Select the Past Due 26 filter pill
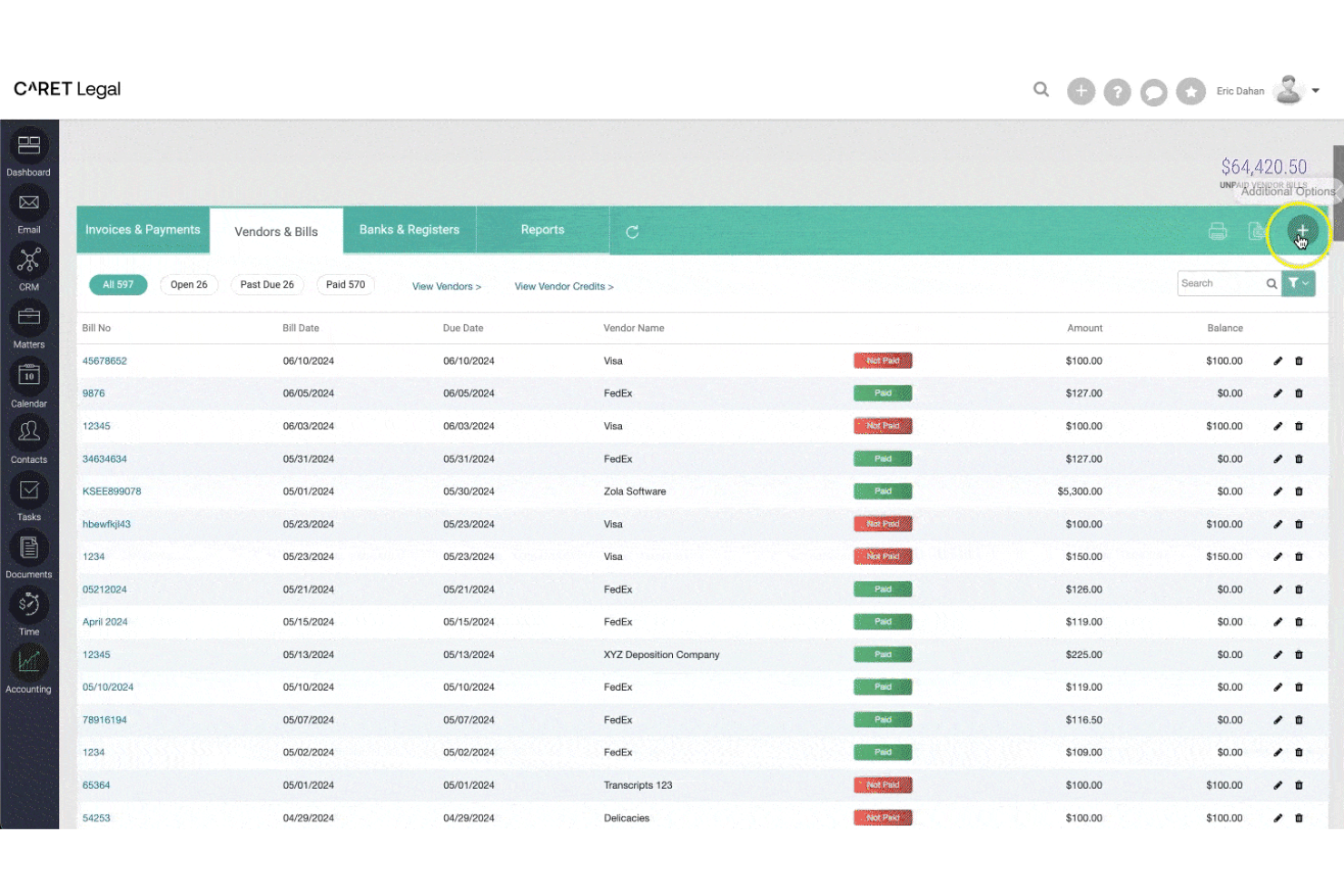Image resolution: width=1344 pixels, height=896 pixels. pyautogui.click(x=267, y=284)
